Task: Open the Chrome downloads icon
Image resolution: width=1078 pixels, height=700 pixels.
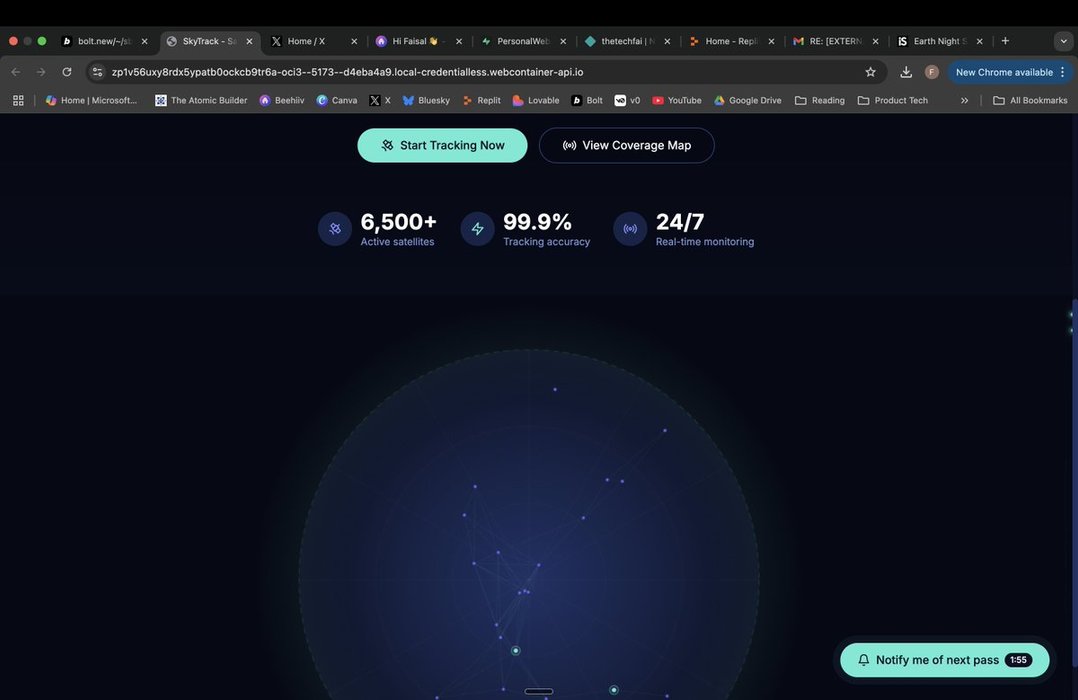Action: point(906,72)
